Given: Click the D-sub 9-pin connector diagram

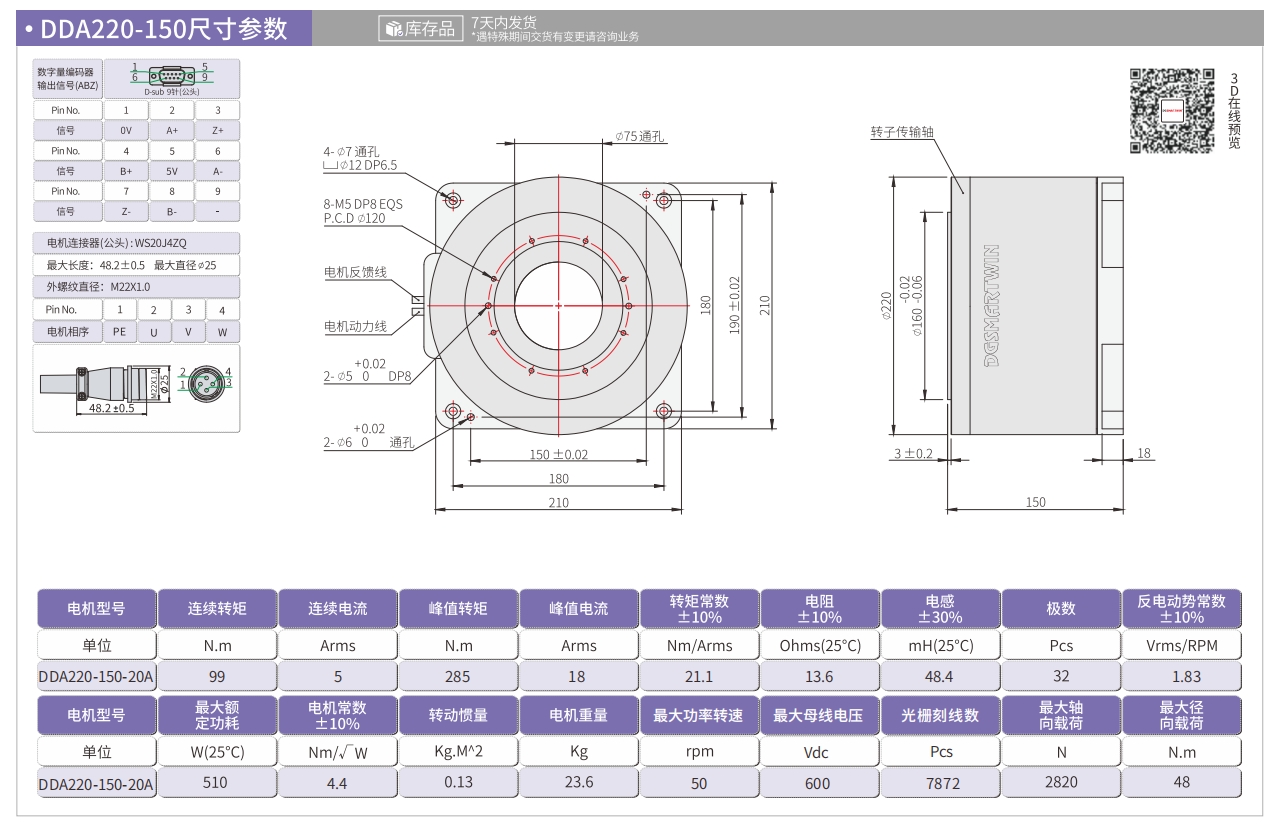Looking at the screenshot, I should pyautogui.click(x=171, y=76).
